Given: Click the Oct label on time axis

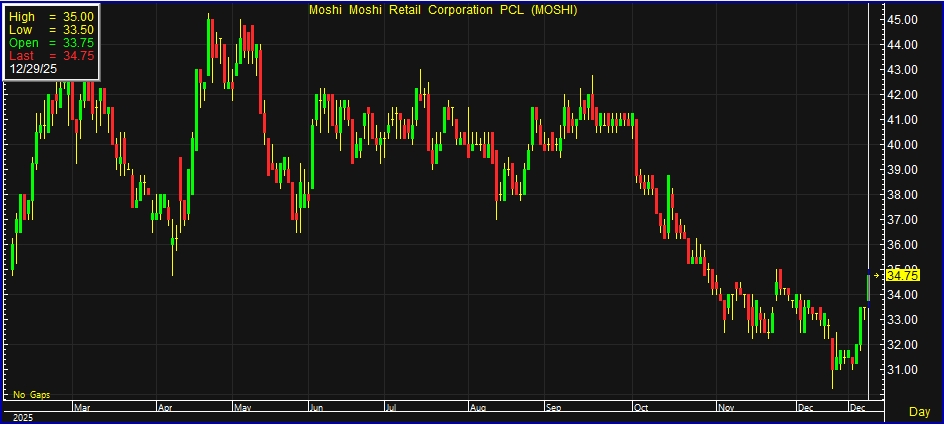Looking at the screenshot, I should tap(639, 408).
